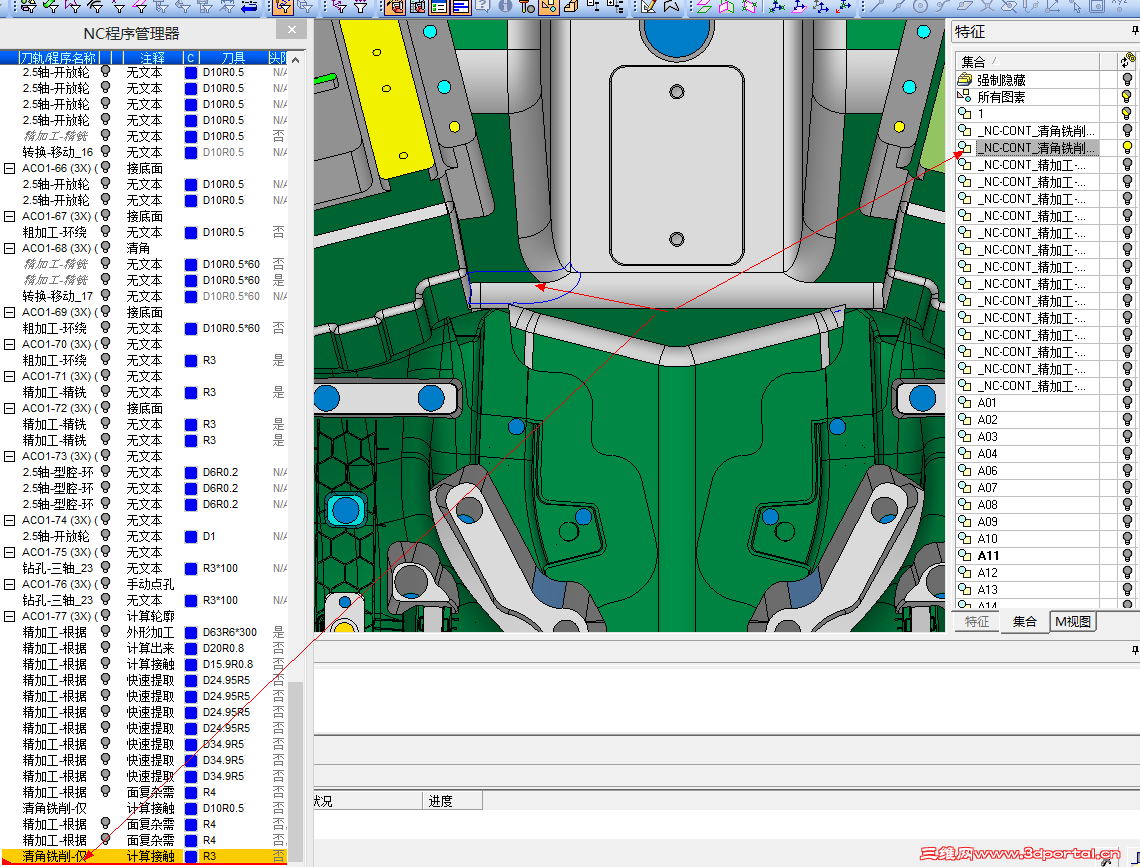Collapse the ACO1-77 (3X) group
Screen dimensions: 1140x867
tap(9, 616)
